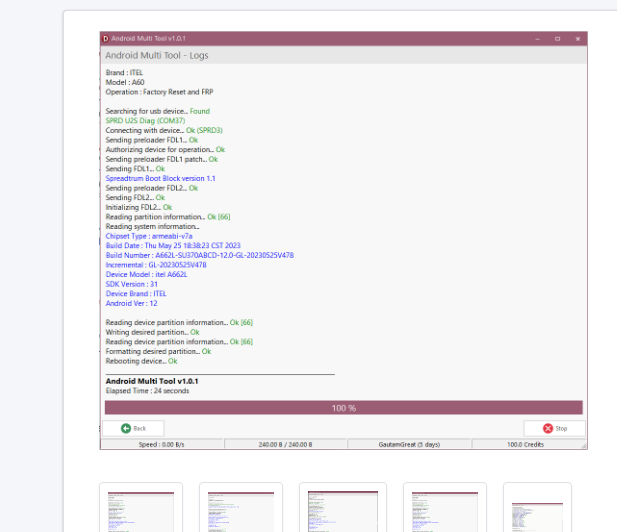Click 'Spreadtrum Boot Block version 1.1' line

pos(161,178)
